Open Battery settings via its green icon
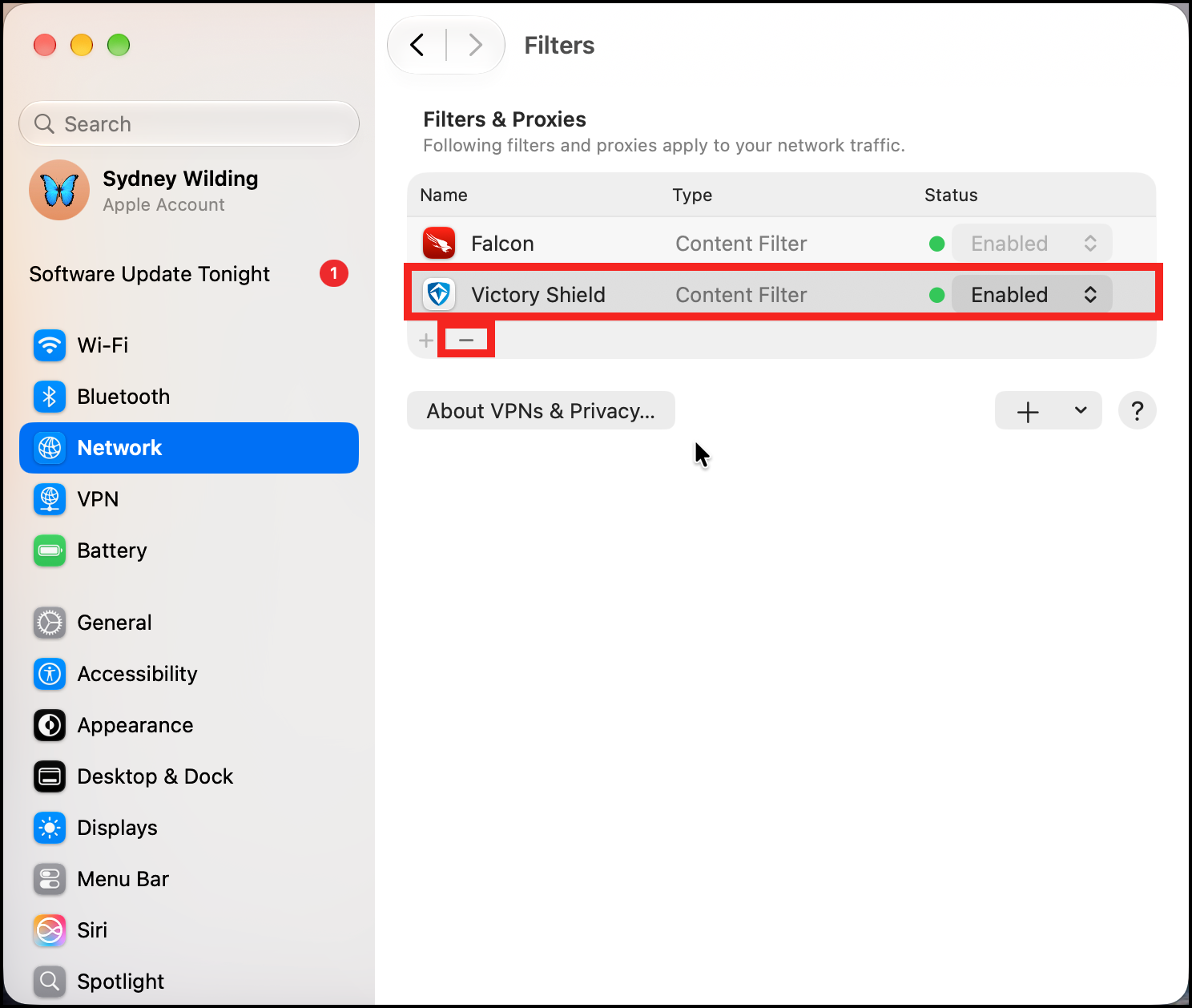Screen dimensions: 1192x1008 [50, 550]
